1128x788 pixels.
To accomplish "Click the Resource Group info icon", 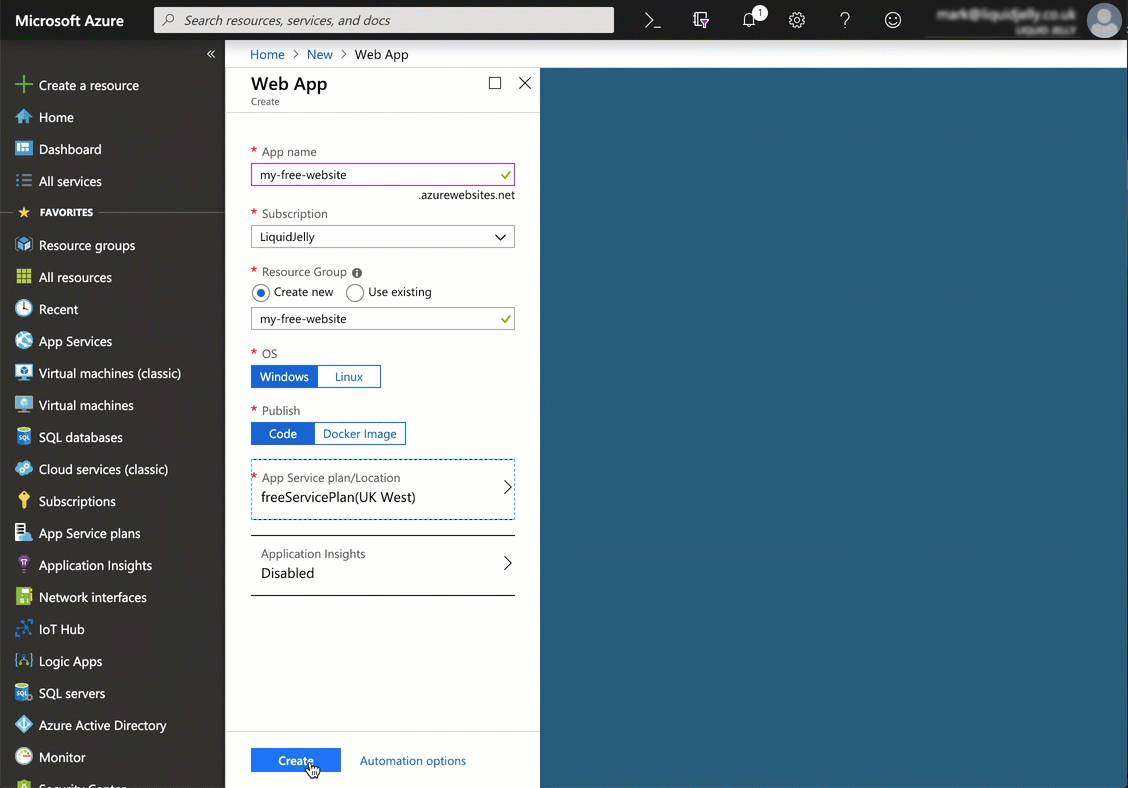I will pyautogui.click(x=357, y=273).
